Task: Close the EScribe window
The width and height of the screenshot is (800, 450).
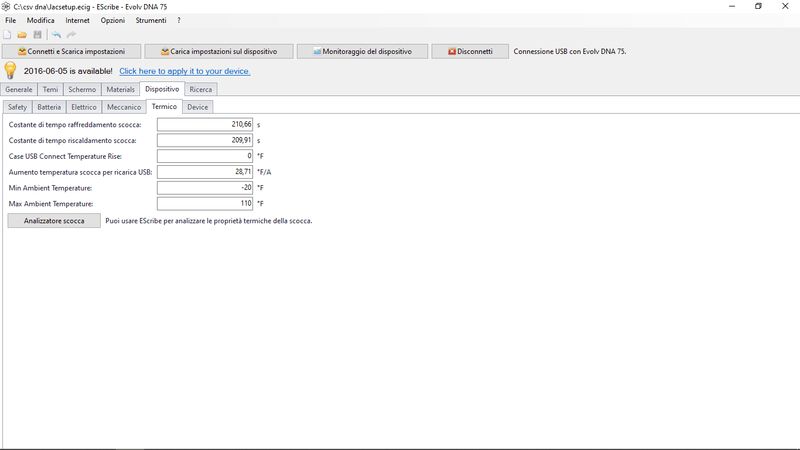Action: point(785,7)
